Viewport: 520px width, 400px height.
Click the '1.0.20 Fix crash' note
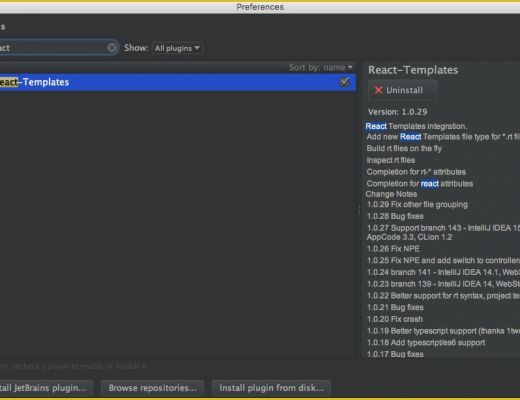pyautogui.click(x=395, y=319)
